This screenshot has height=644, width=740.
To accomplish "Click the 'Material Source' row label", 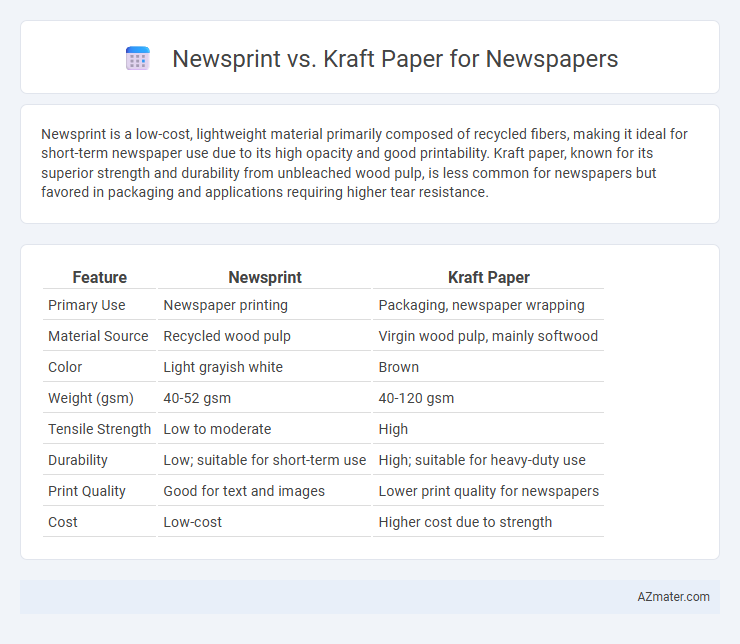I will [100, 336].
